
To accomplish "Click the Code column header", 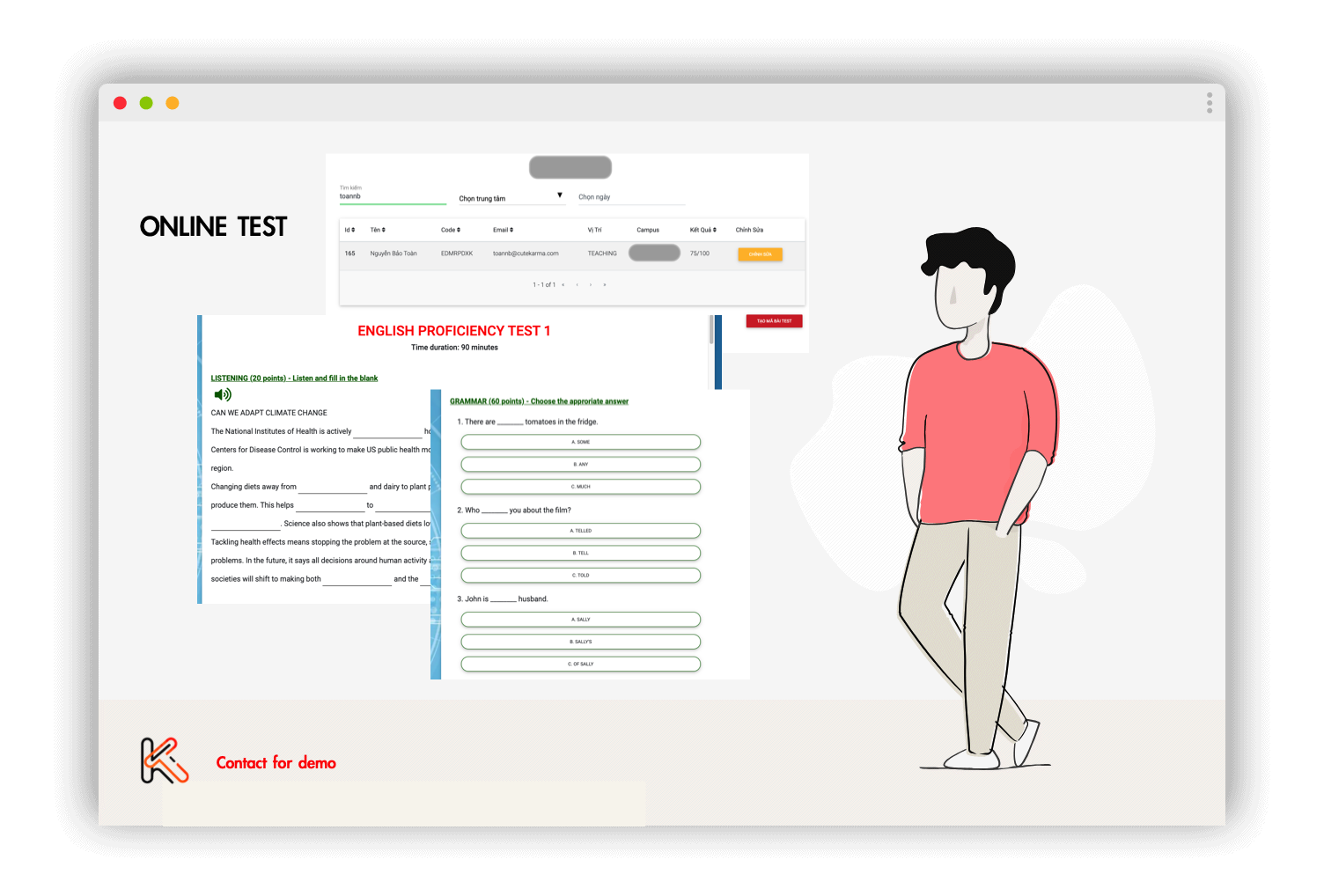I will coord(451,230).
